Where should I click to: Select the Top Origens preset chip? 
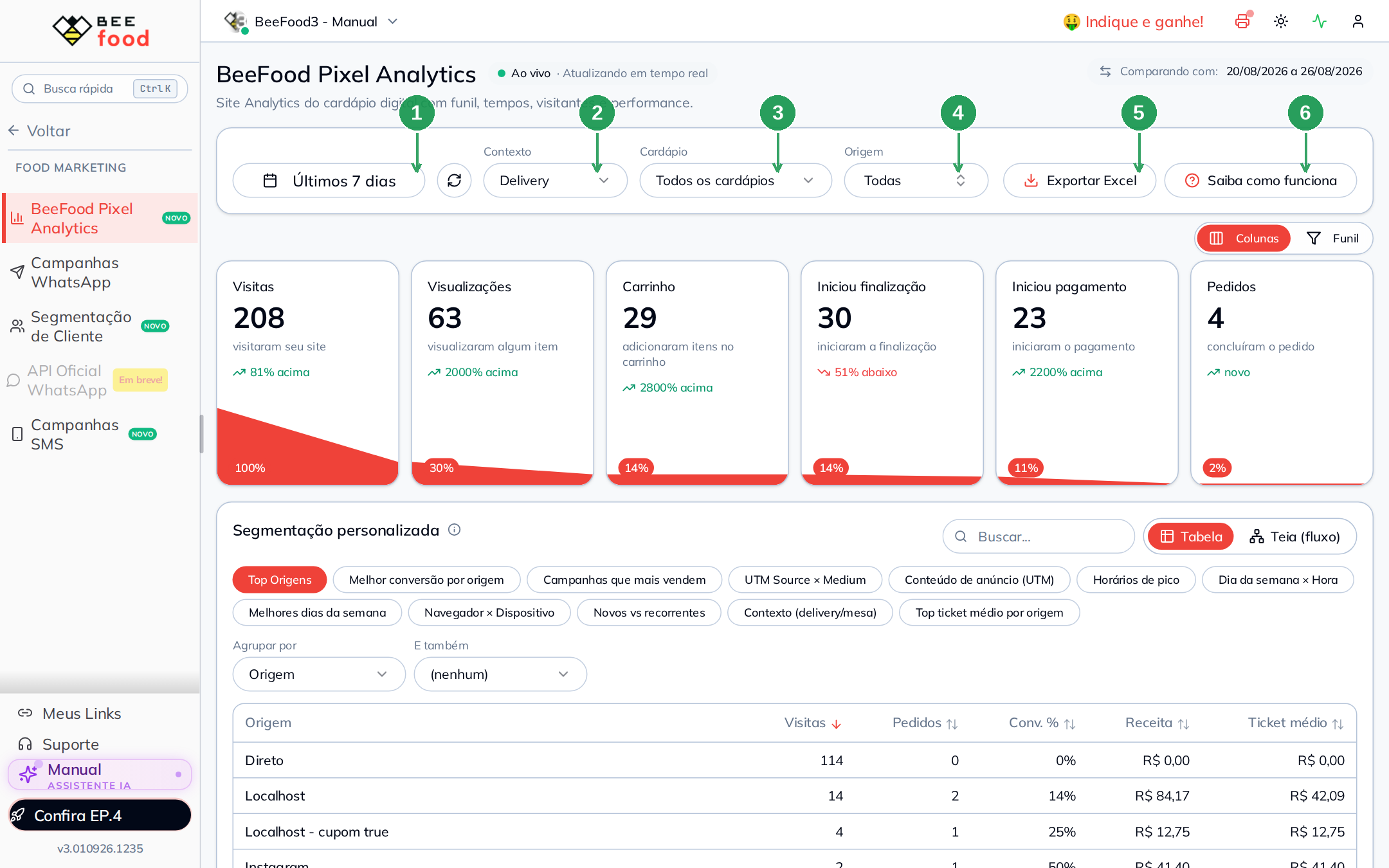pos(280,579)
